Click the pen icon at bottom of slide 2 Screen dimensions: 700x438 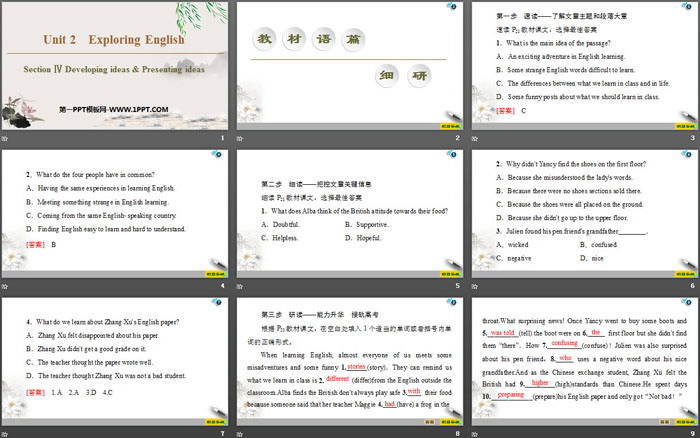click(453, 116)
